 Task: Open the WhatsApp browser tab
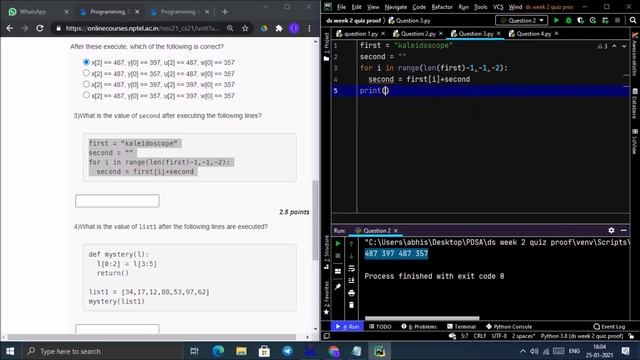(38, 12)
